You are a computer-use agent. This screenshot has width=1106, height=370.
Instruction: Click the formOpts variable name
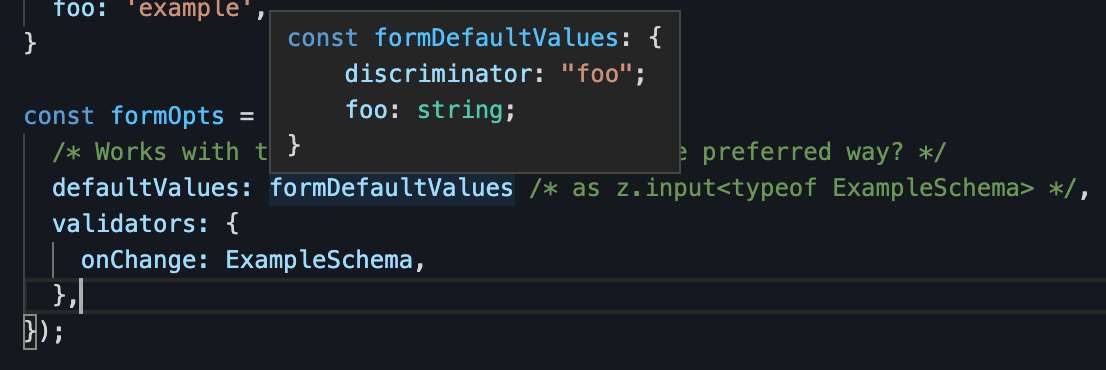(x=168, y=116)
